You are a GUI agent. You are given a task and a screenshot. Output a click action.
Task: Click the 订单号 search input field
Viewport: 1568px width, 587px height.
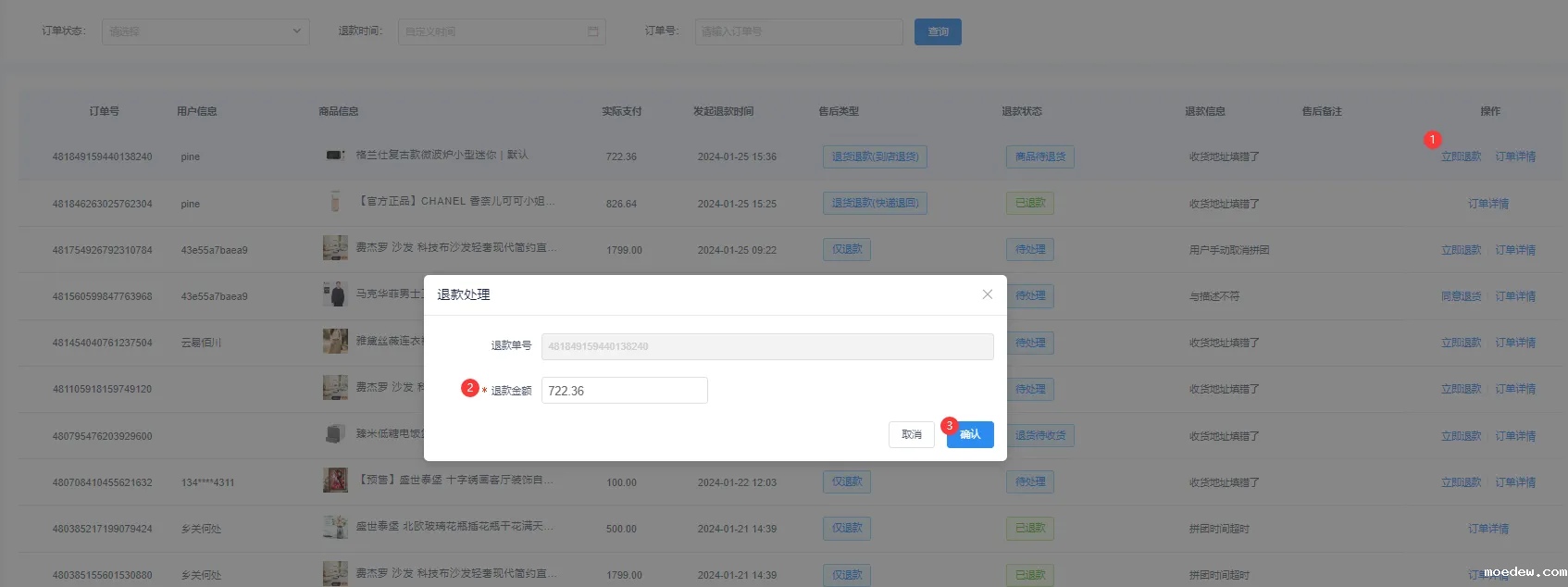(x=798, y=31)
